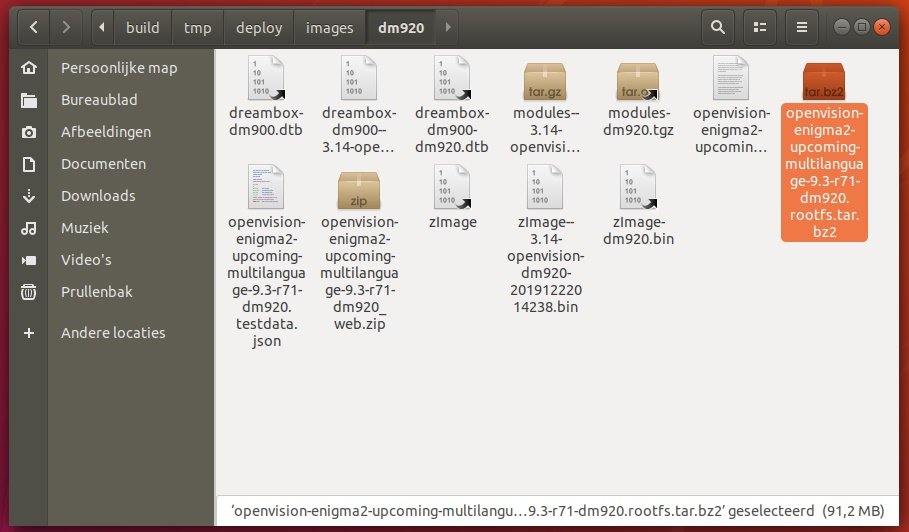Viewport: 909px width, 532px height.
Task: Open the hamburger menu button
Action: 801,28
